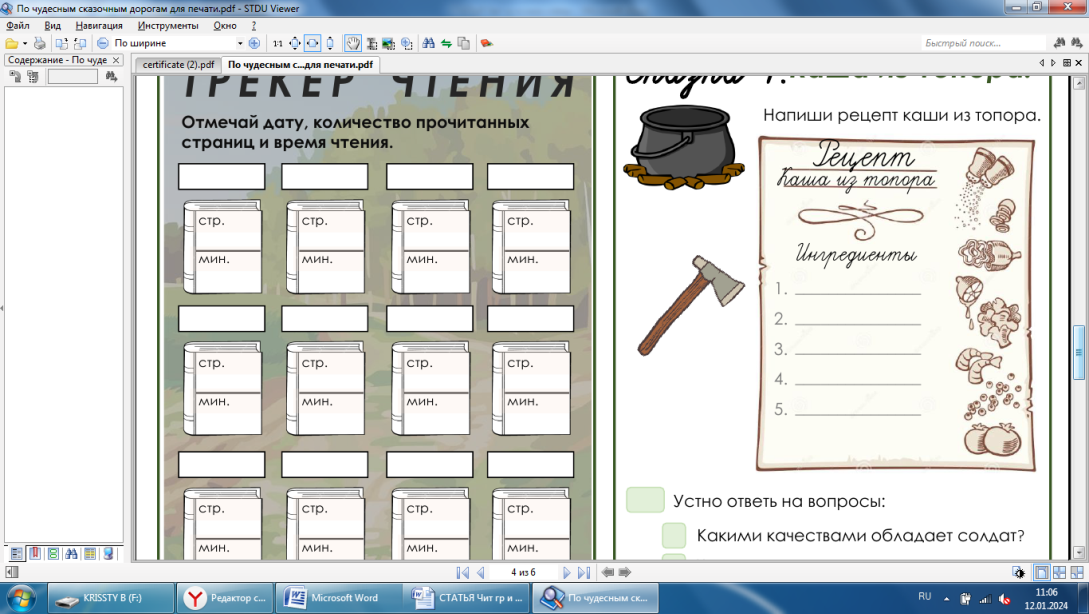
Task: Click the zoom in plus button
Action: click(254, 43)
